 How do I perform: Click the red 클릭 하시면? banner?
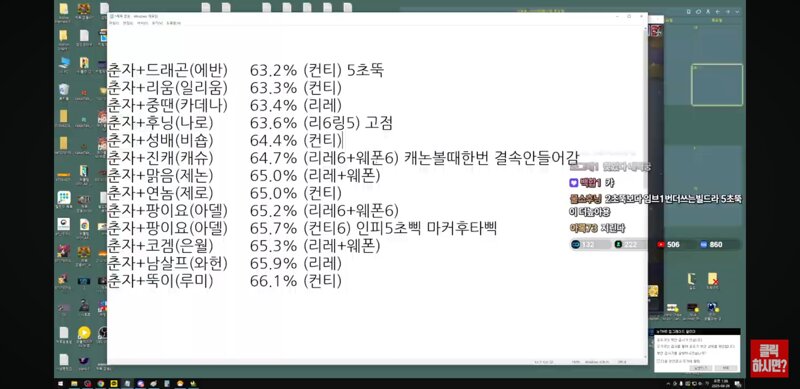769,358
